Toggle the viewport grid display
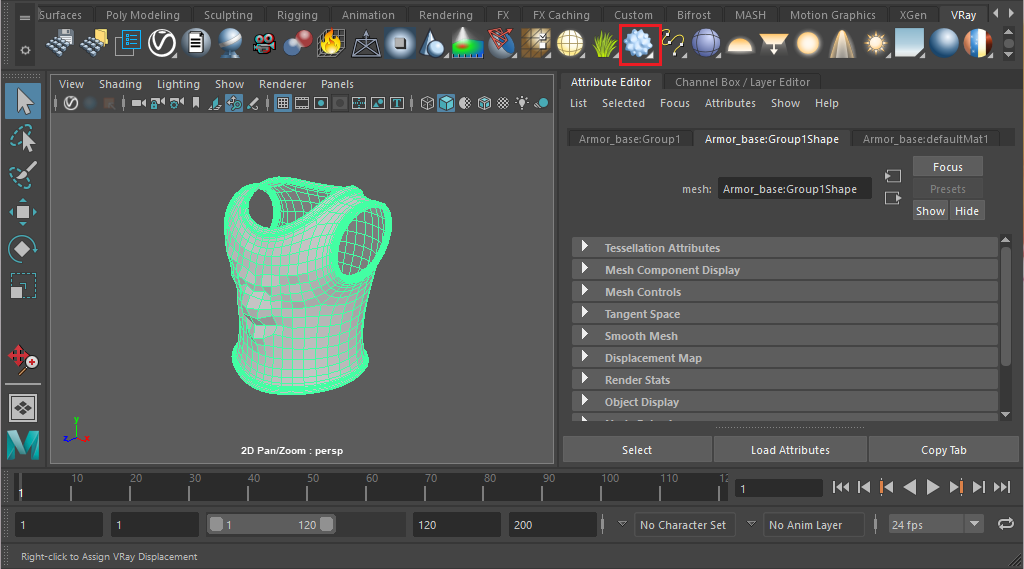Viewport: 1024px width, 569px height. (x=283, y=103)
